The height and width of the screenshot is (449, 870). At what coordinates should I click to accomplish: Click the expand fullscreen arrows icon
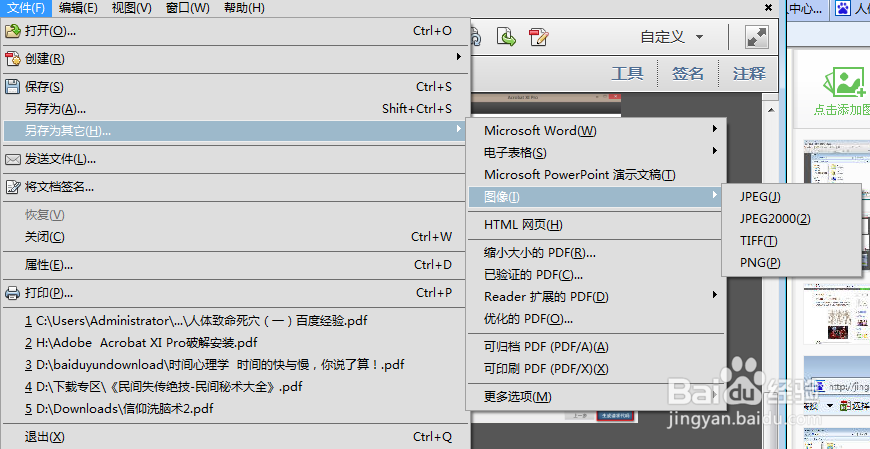756,37
